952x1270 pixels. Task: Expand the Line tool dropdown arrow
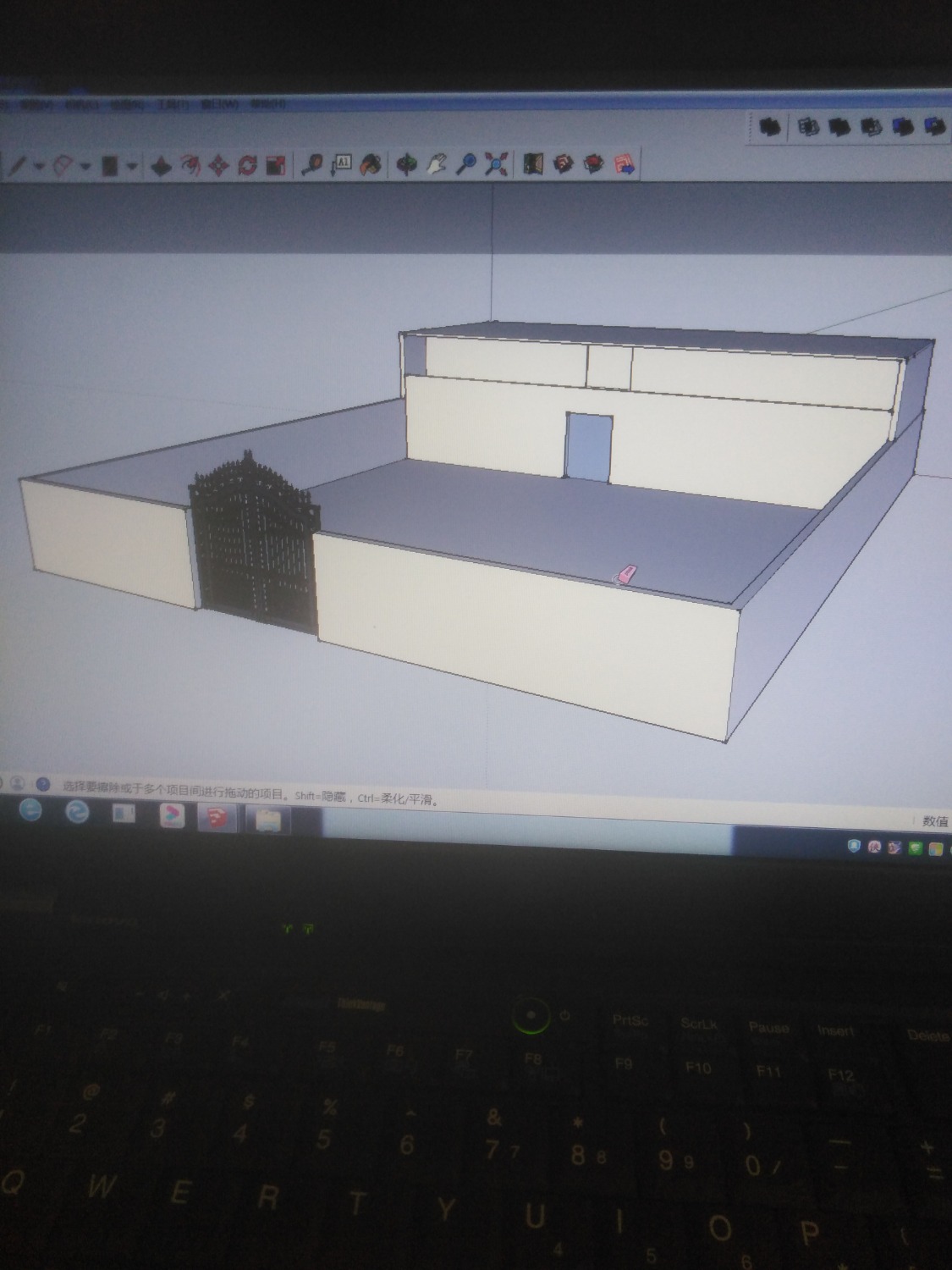tap(39, 167)
